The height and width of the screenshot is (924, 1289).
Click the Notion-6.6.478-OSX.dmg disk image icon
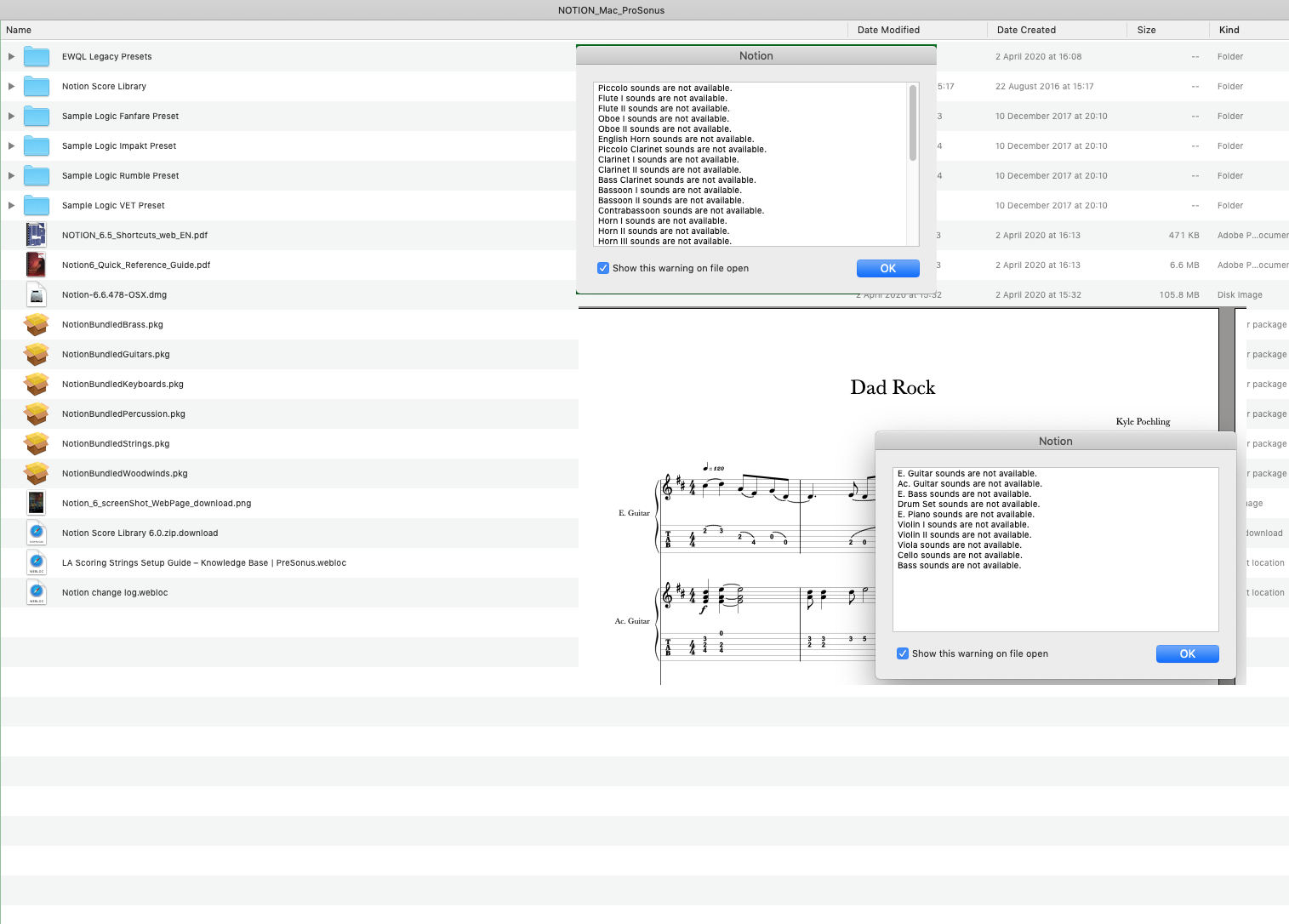click(x=36, y=295)
